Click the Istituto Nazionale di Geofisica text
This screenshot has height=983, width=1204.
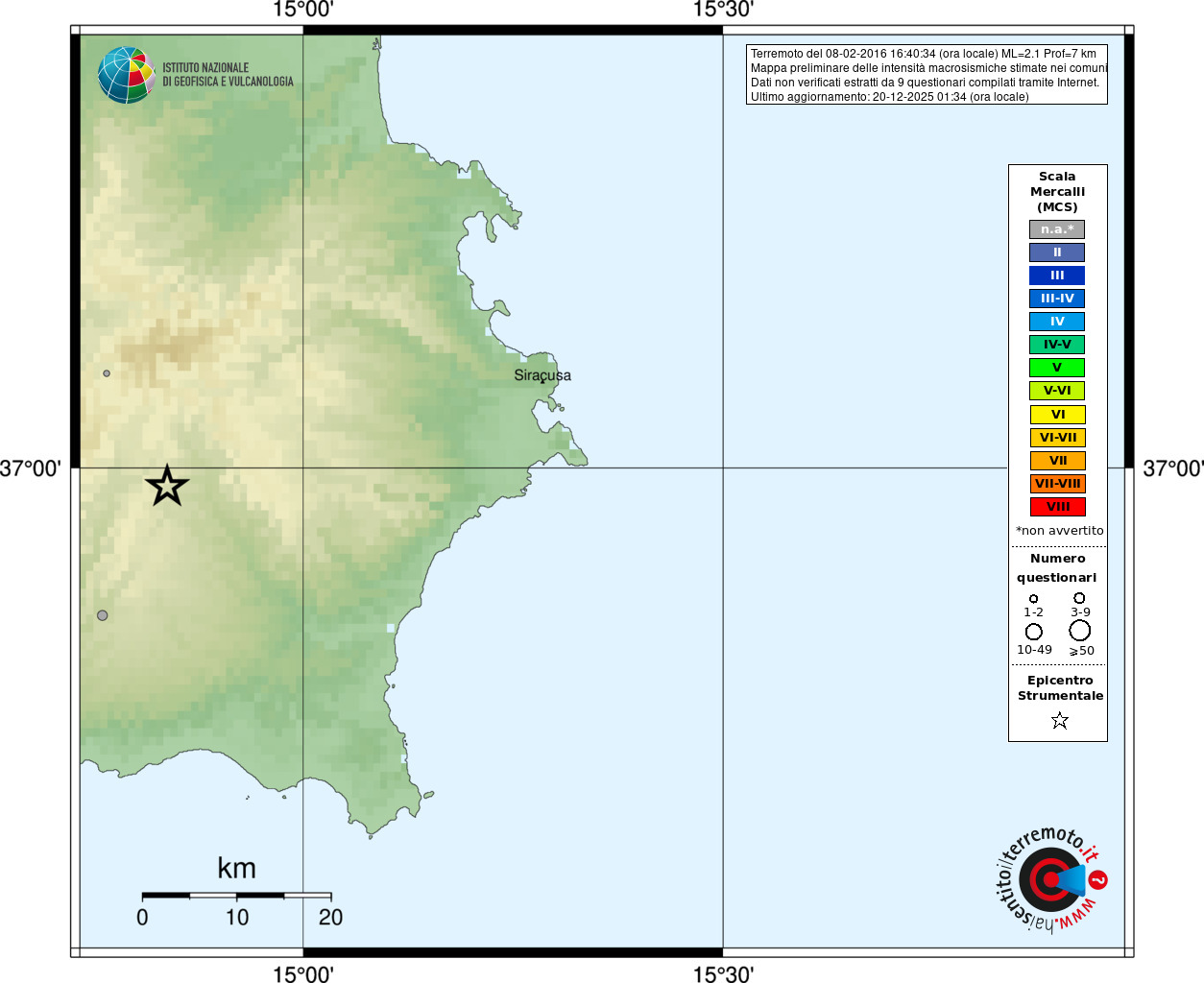pyautogui.click(x=228, y=75)
